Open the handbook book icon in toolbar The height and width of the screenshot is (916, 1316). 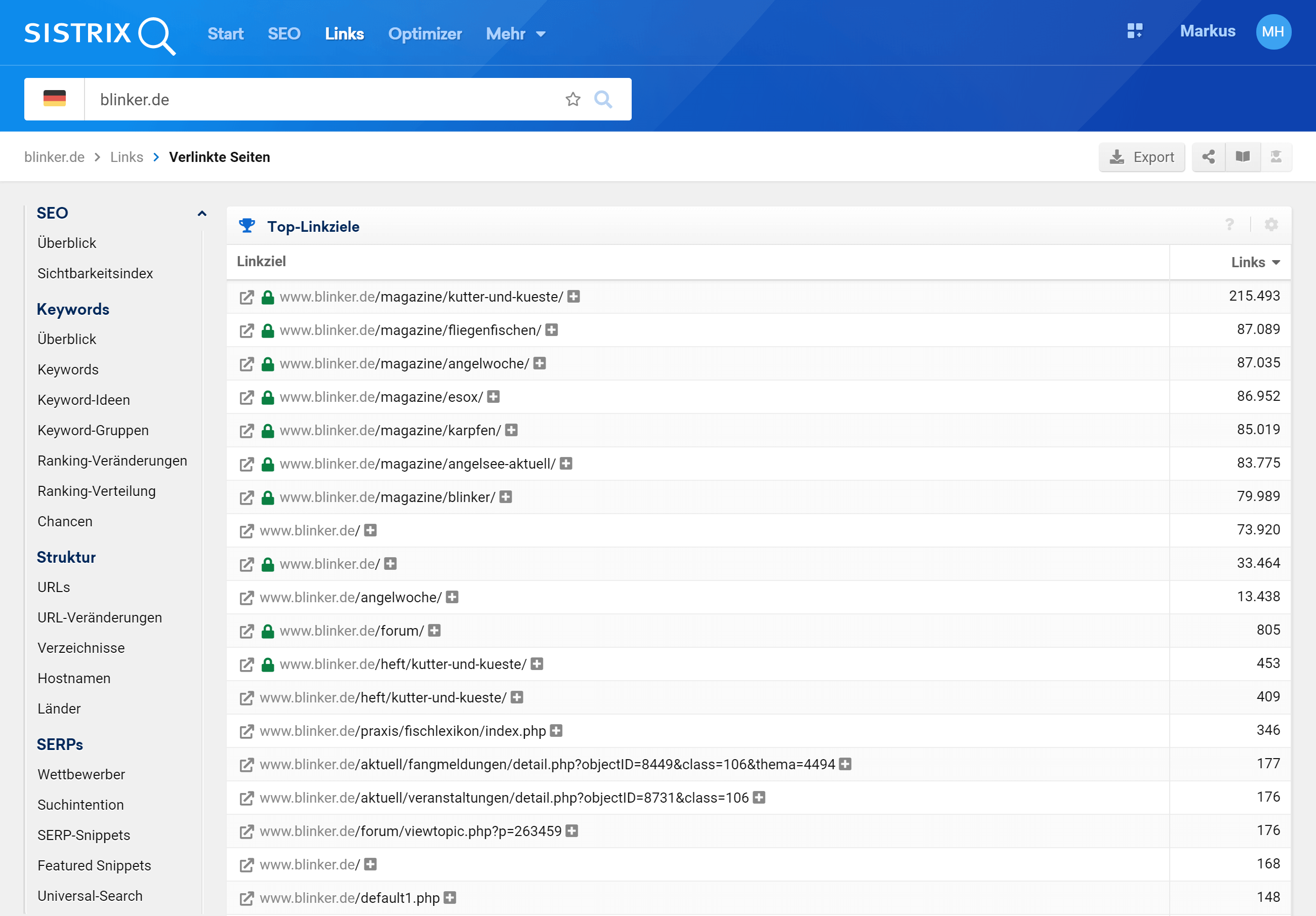[1242, 156]
